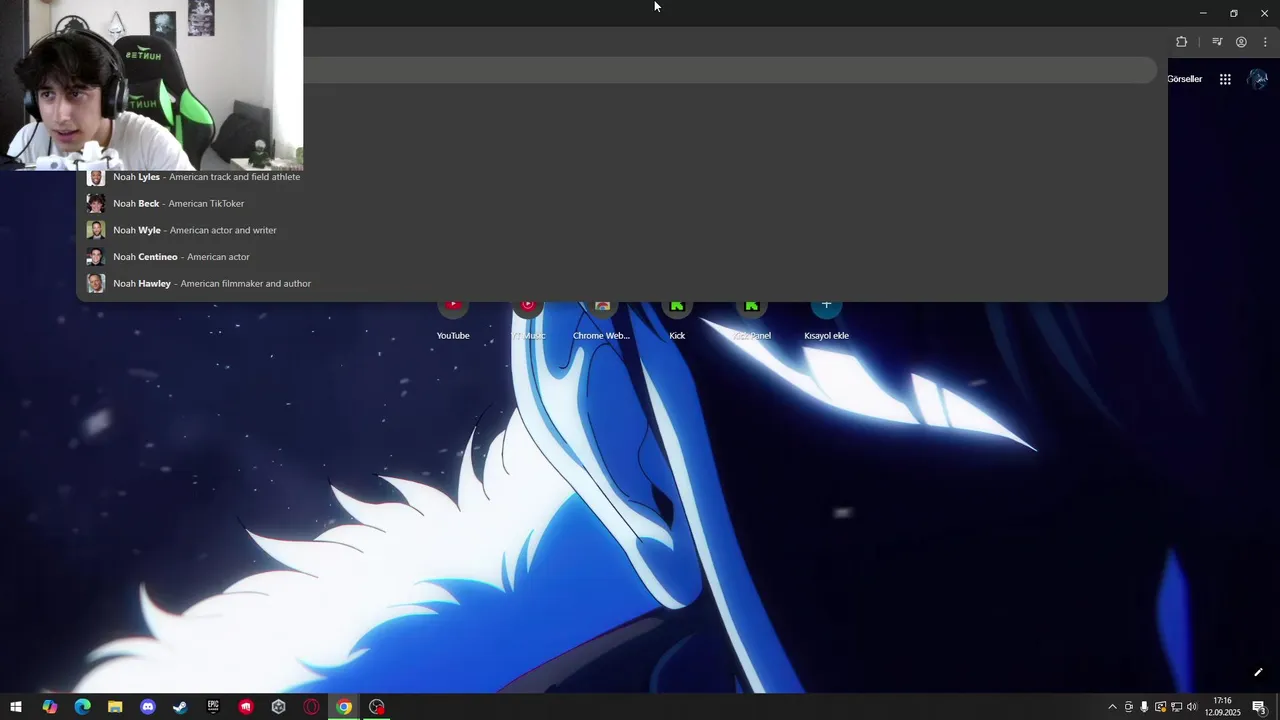The width and height of the screenshot is (1280, 720).
Task: Open the Chrome profile icon
Action: click(1241, 42)
